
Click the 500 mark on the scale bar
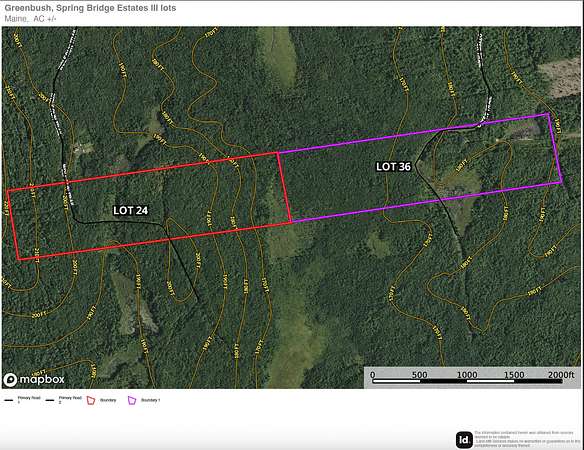click(420, 375)
